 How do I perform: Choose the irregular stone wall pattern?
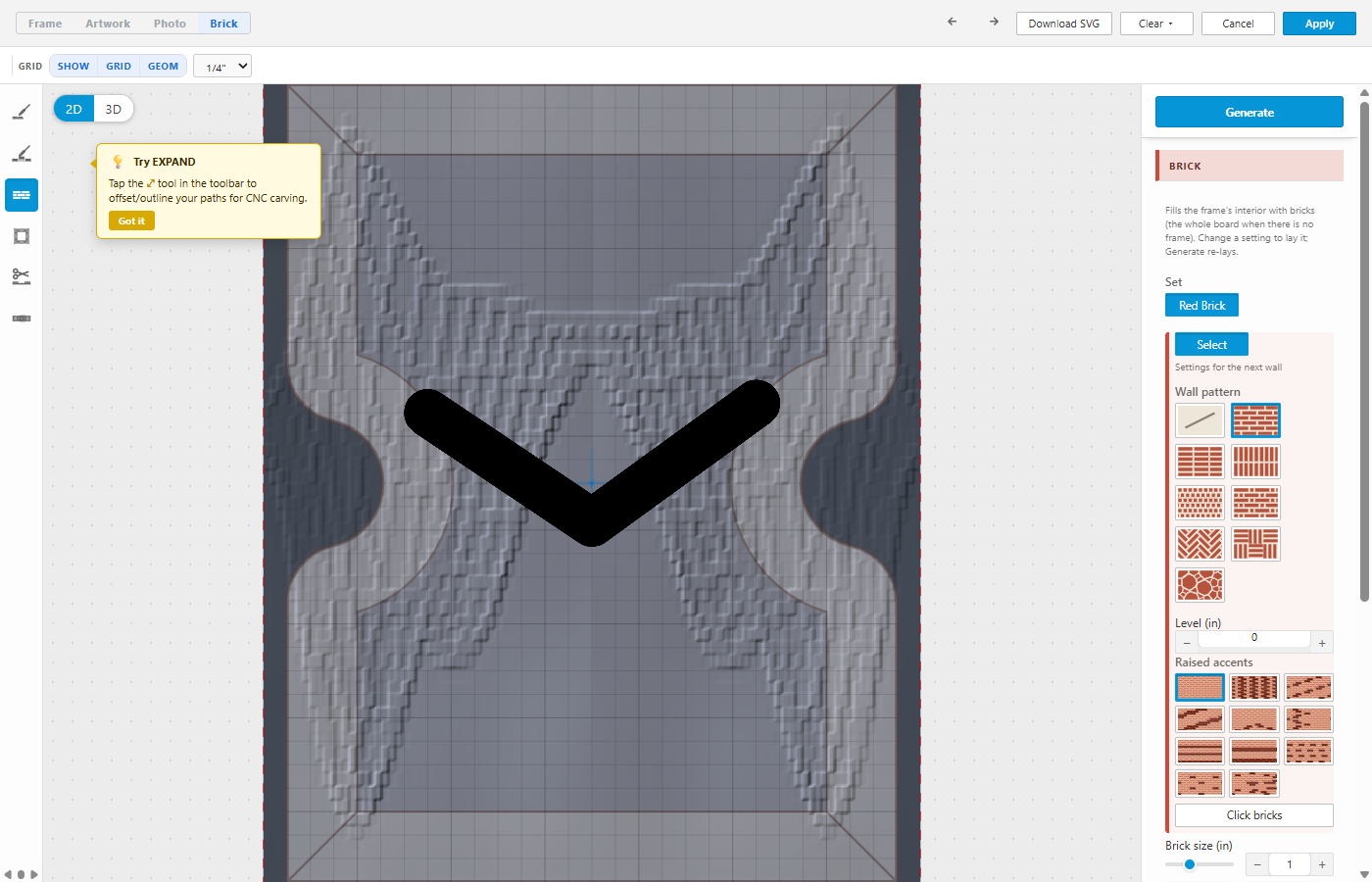[x=1200, y=585]
